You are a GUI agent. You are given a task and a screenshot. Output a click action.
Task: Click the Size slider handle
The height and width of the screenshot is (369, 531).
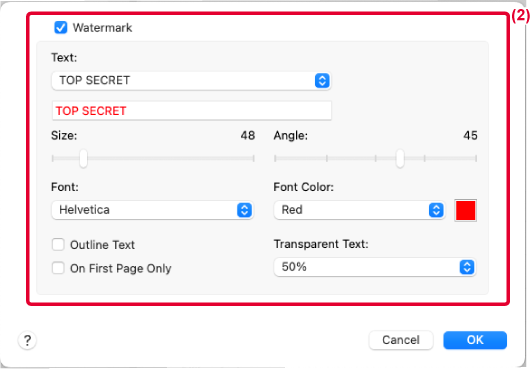[83, 158]
